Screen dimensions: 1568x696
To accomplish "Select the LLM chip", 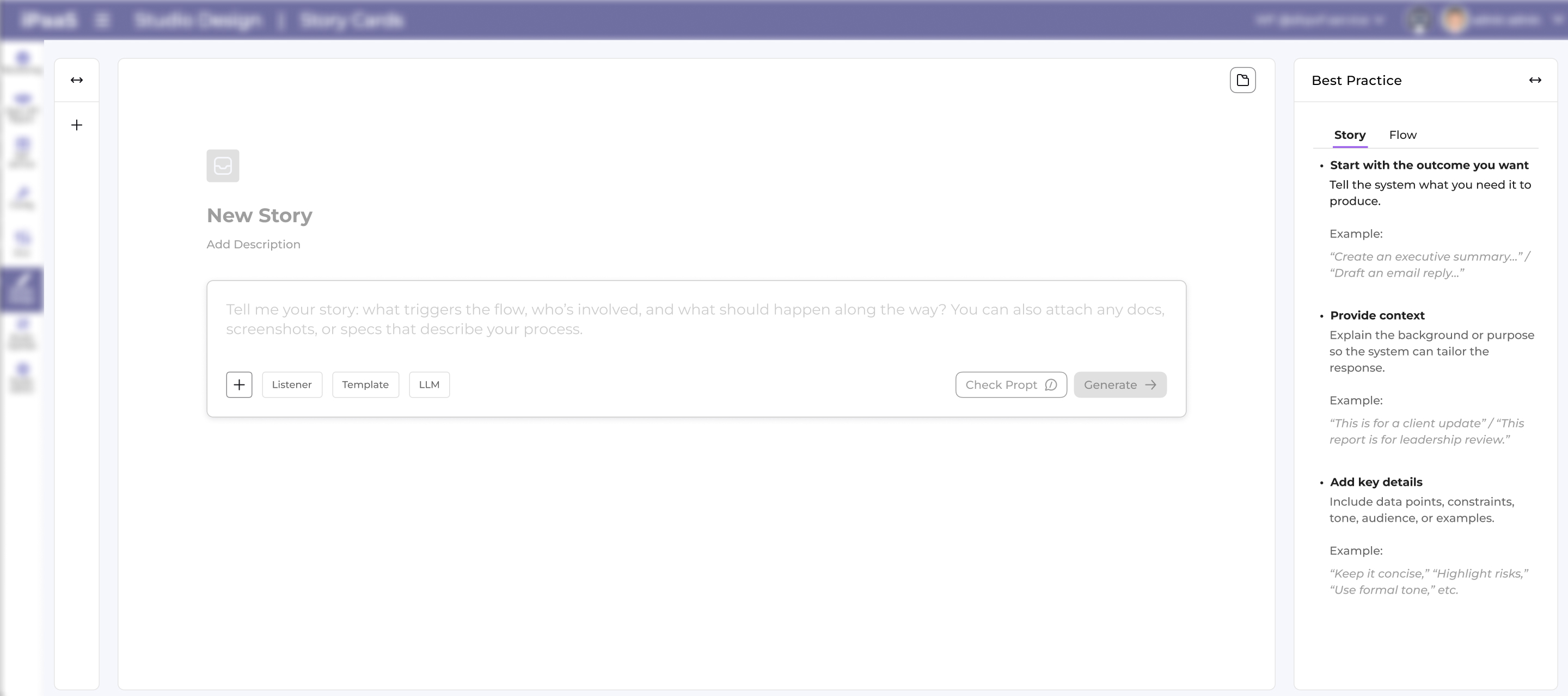I will pos(429,385).
